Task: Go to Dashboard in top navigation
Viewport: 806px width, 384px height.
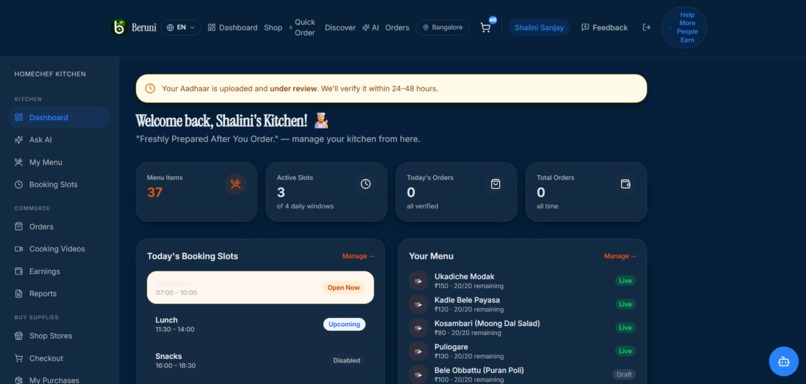Action: (232, 28)
